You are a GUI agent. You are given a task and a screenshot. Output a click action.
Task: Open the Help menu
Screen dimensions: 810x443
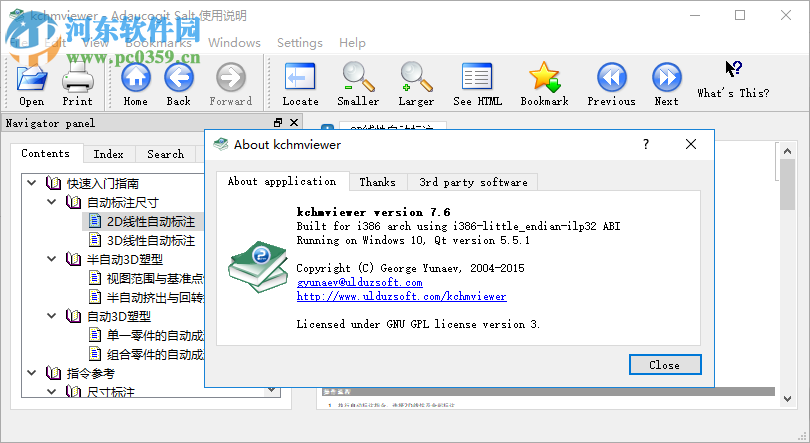pos(352,42)
